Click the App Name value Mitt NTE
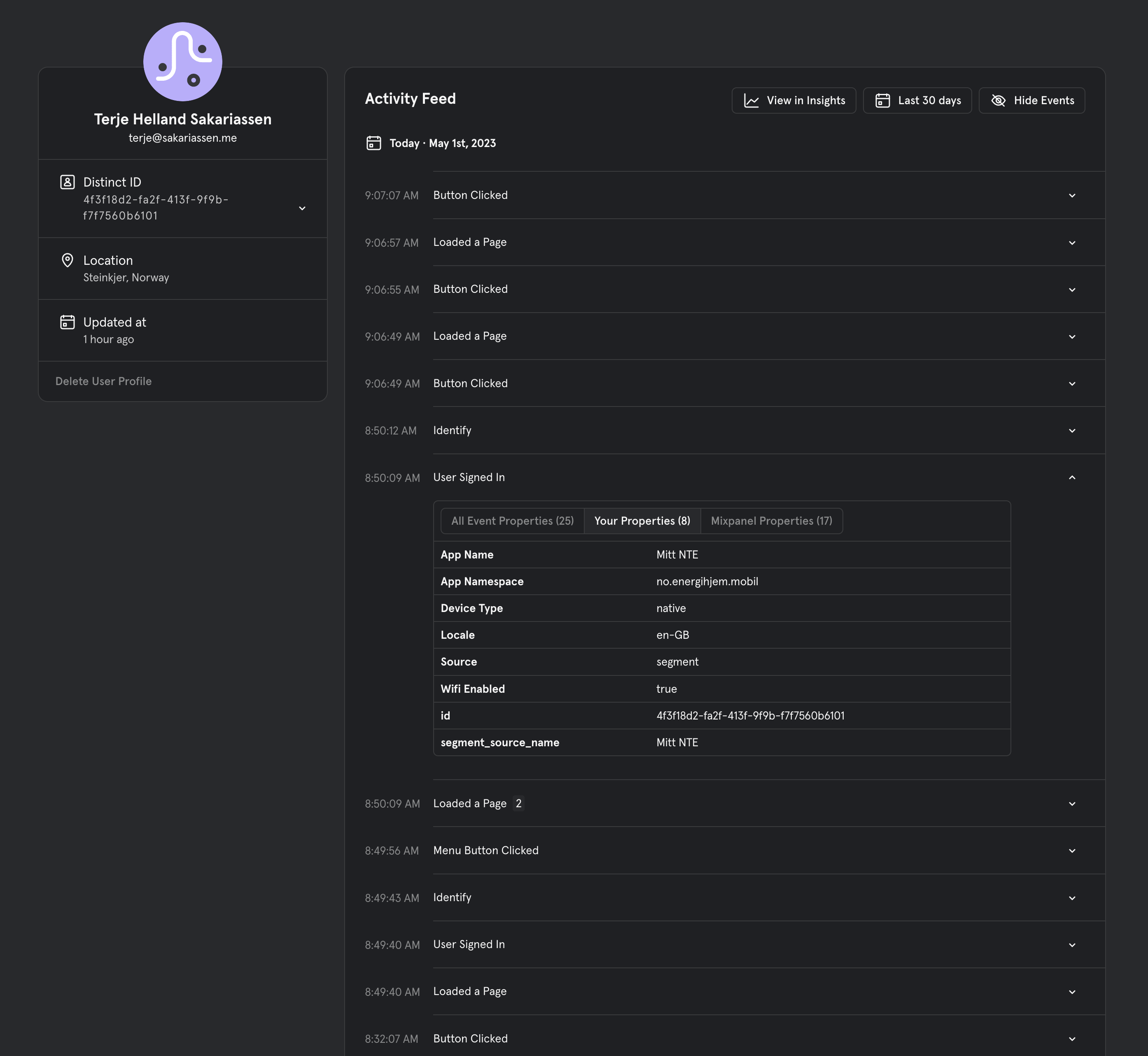This screenshot has height=1056, width=1148. (x=677, y=555)
